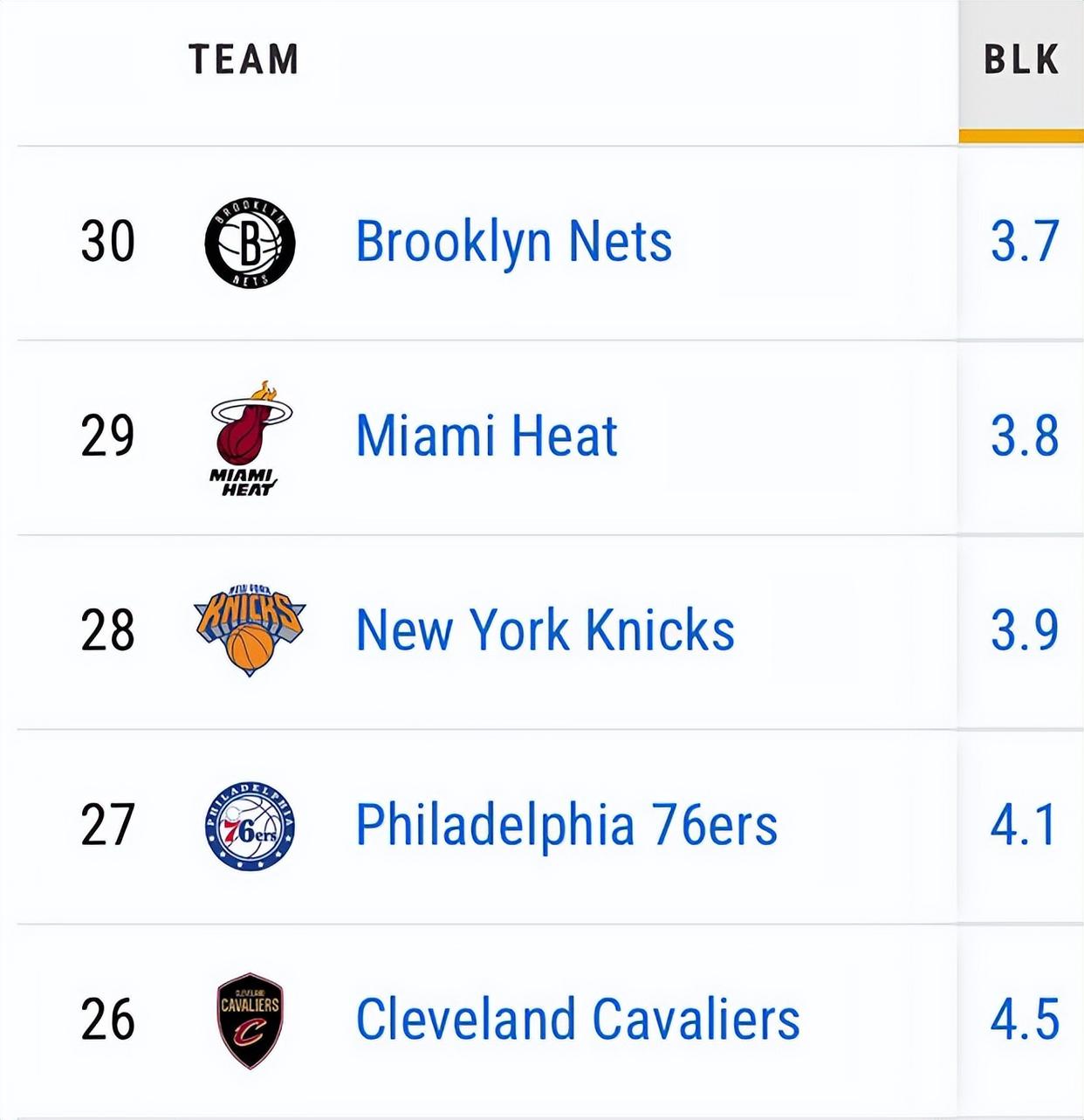This screenshot has width=1084, height=1120.
Task: Click the New York Knicks logo
Action: pyautogui.click(x=250, y=629)
